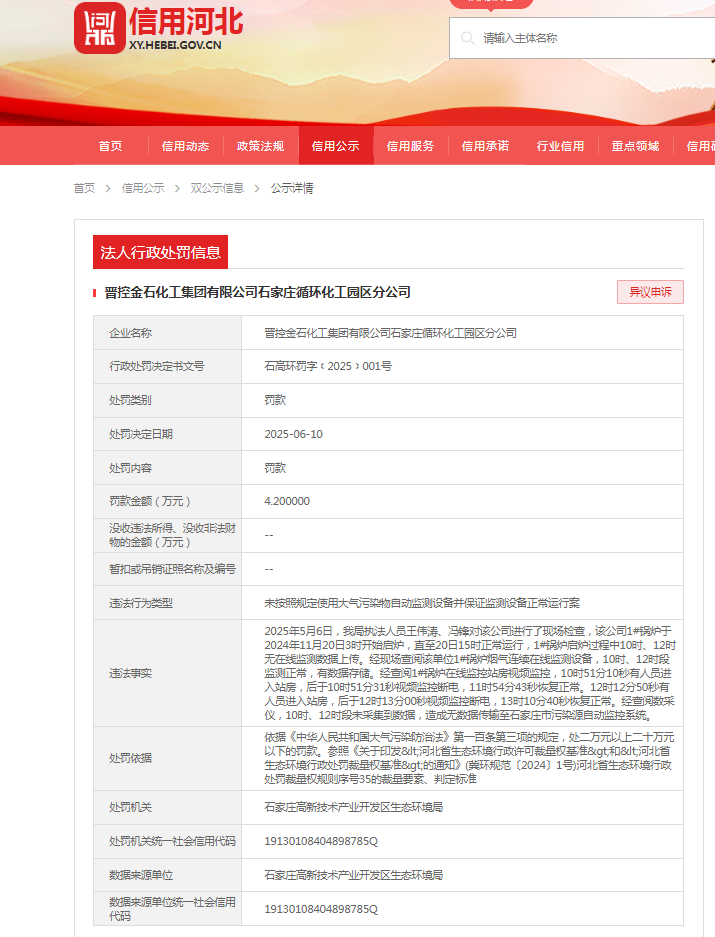Click the 处罚类别 label cell
715x937 pixels.
click(167, 400)
